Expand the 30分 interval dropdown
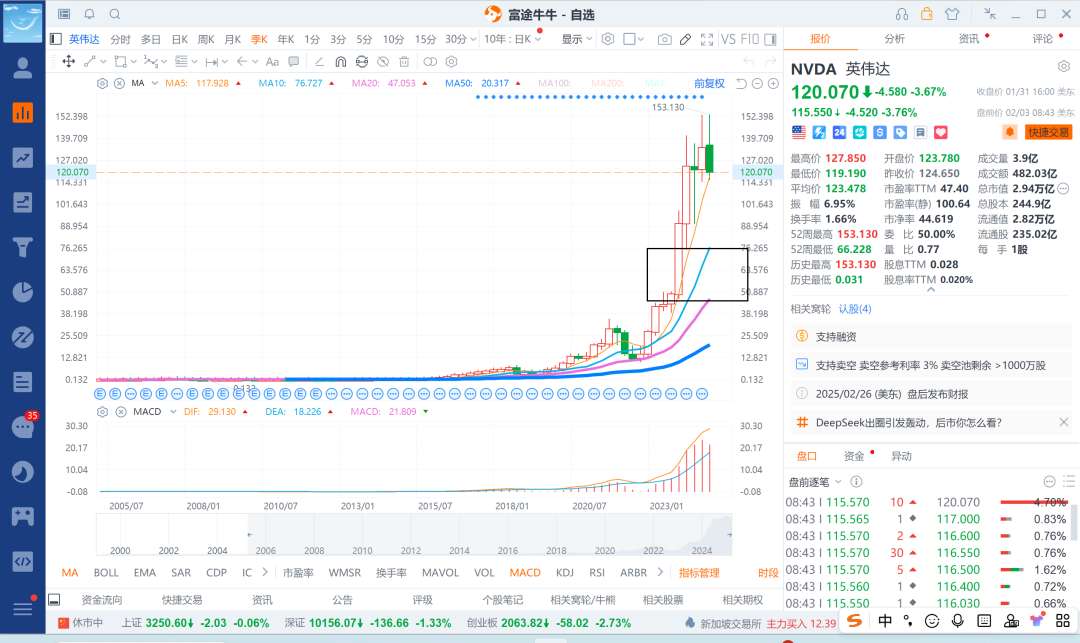1080x643 pixels. (472, 39)
